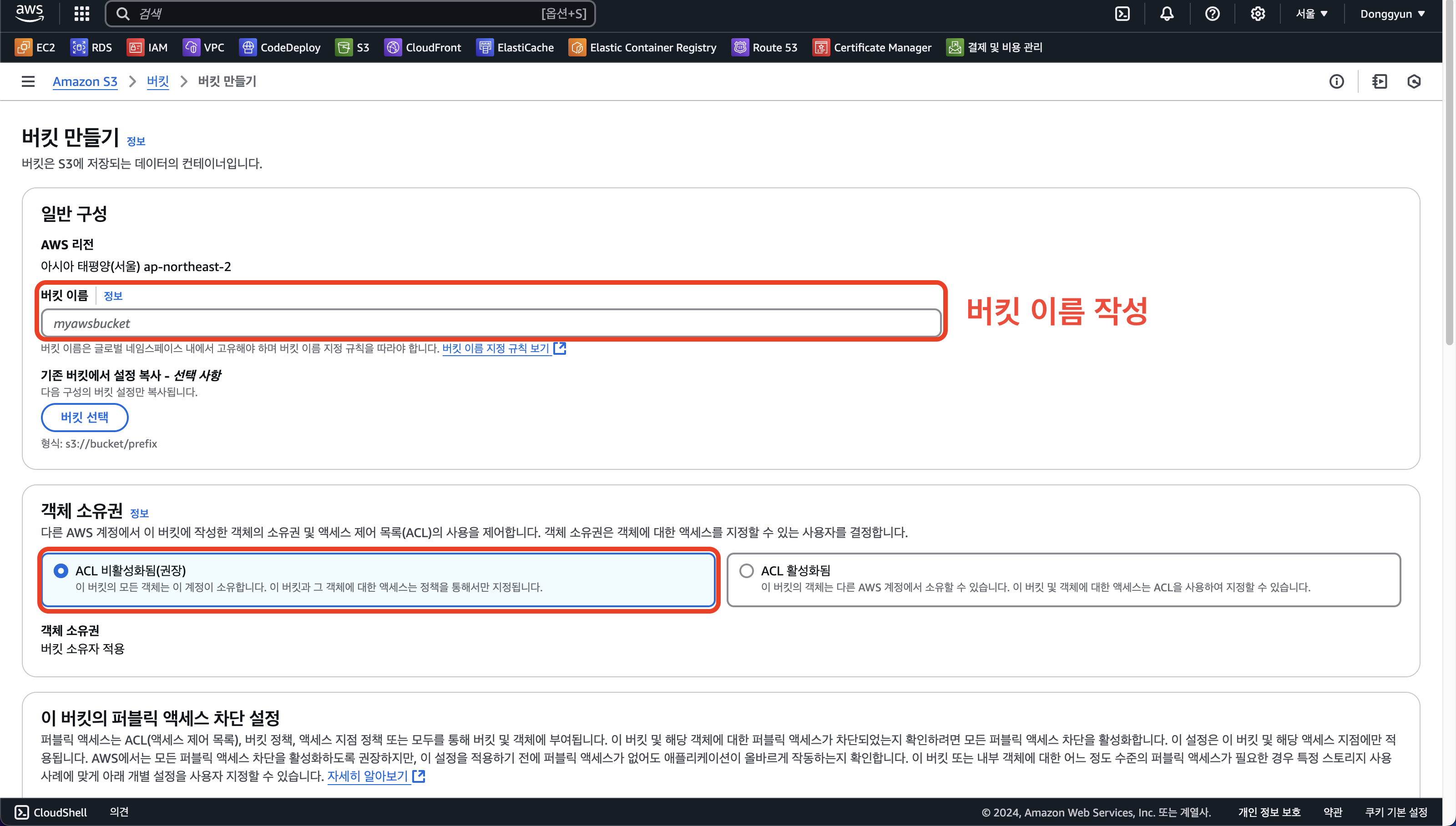This screenshot has width=1456, height=826.
Task: Expand the Donggyun account dropdown
Action: click(1392, 14)
